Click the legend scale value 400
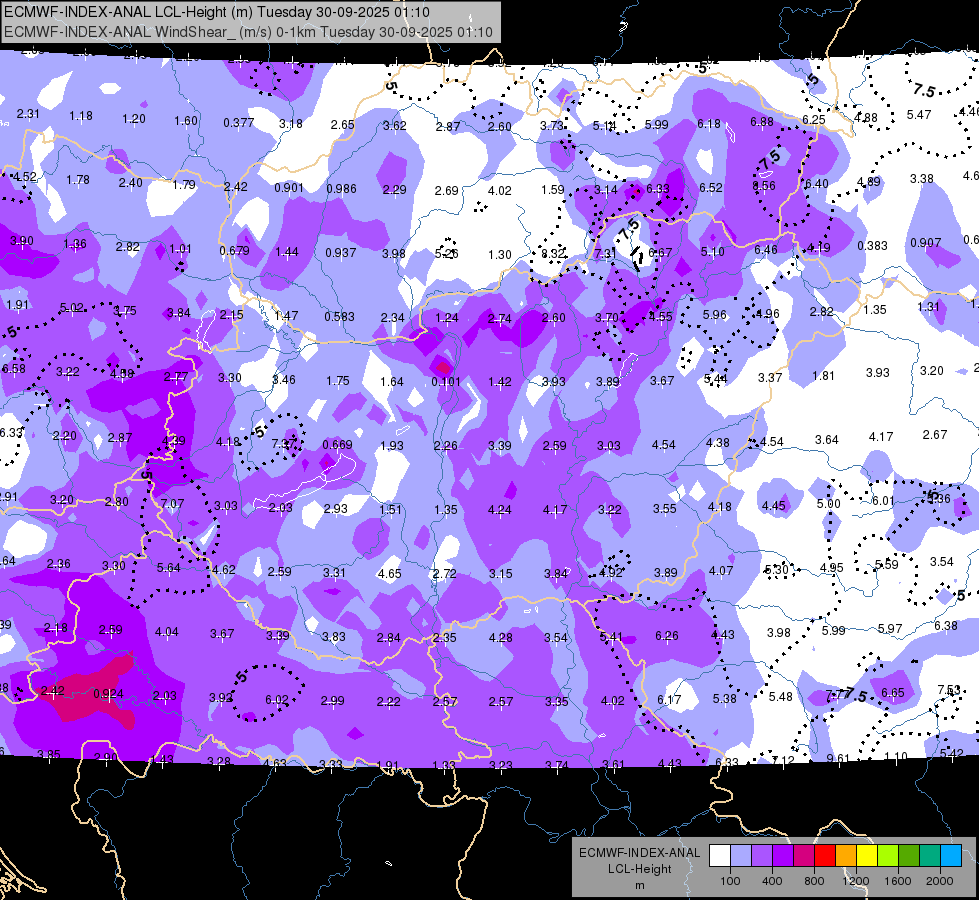 (772, 881)
